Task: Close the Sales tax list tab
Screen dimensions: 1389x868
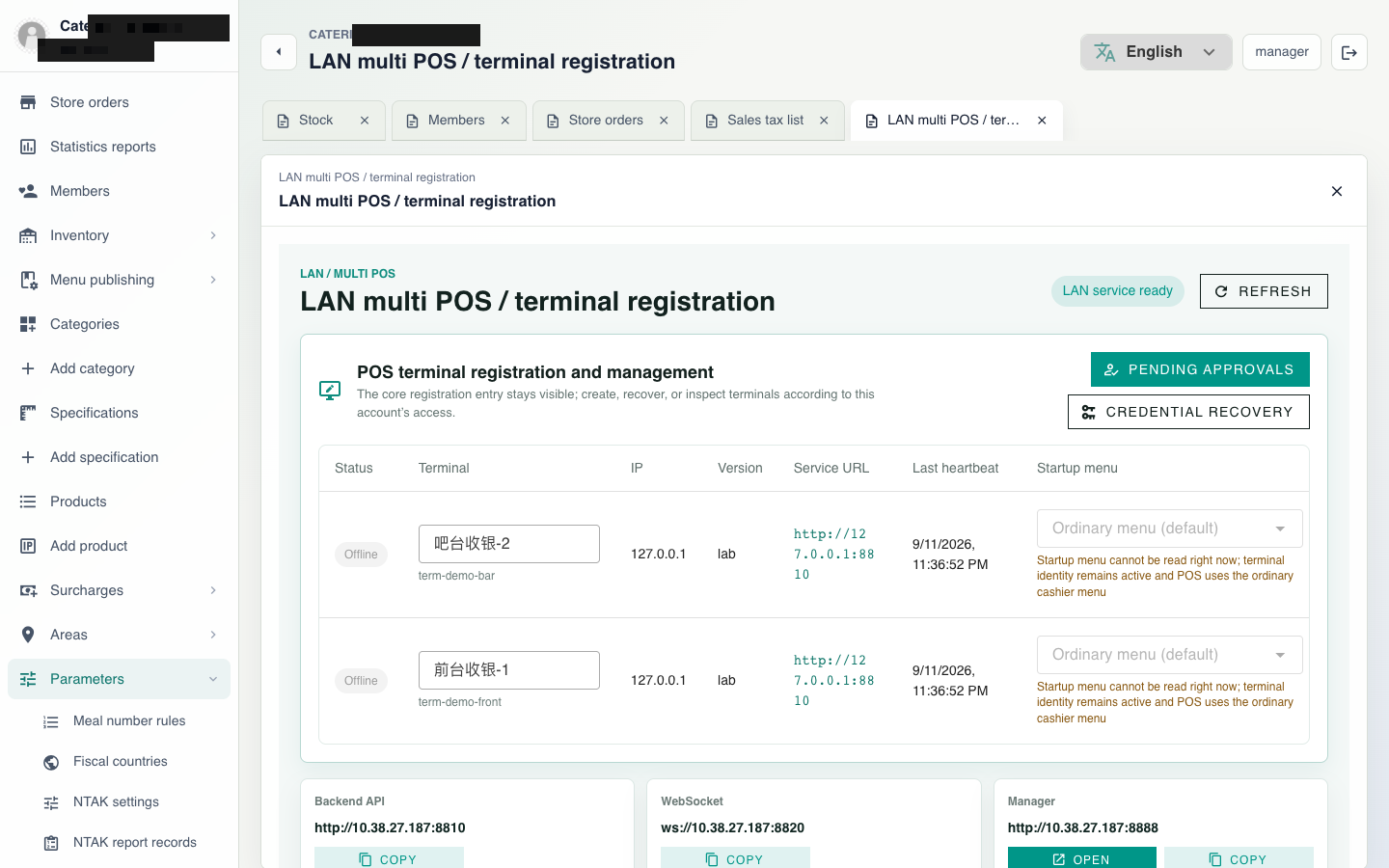Action: click(824, 121)
